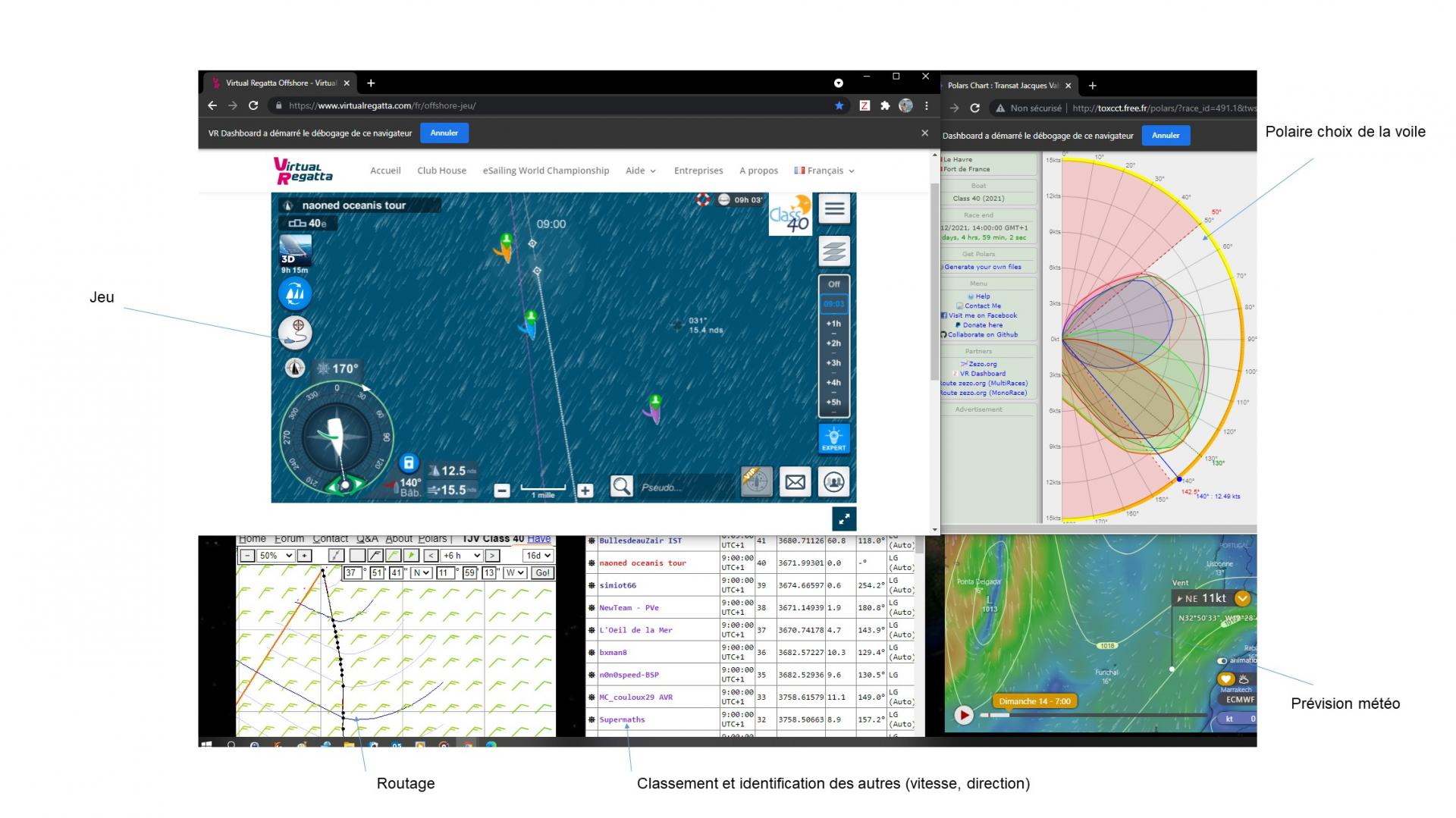
Task: Reload the Virtual Regatta page
Action: pyautogui.click(x=253, y=105)
